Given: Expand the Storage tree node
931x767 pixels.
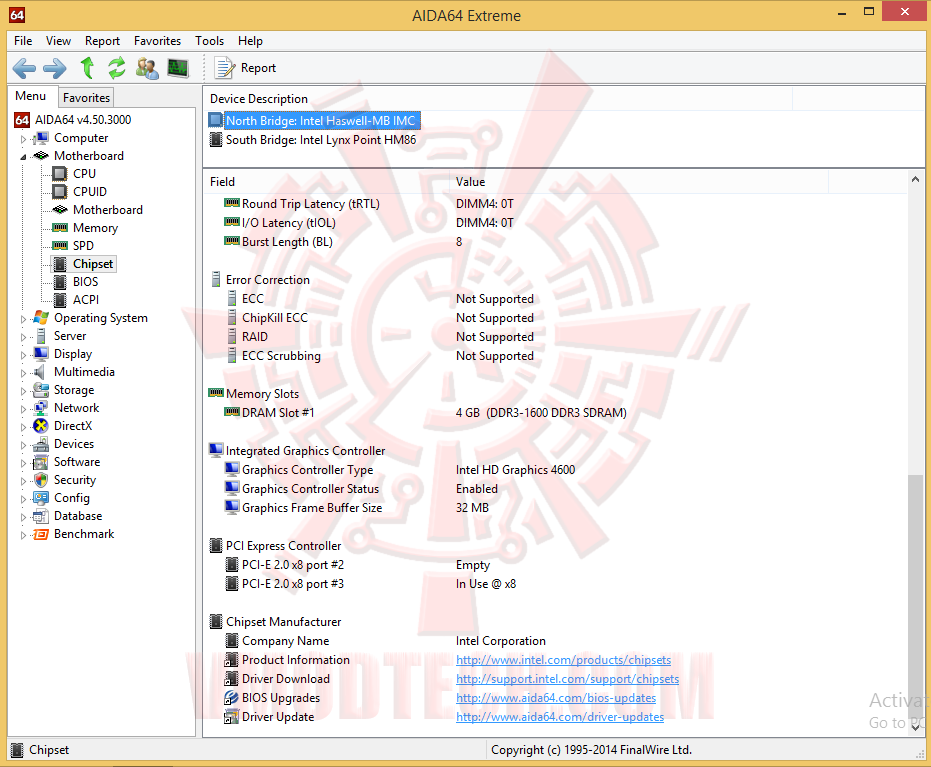Looking at the screenshot, I should (23, 391).
